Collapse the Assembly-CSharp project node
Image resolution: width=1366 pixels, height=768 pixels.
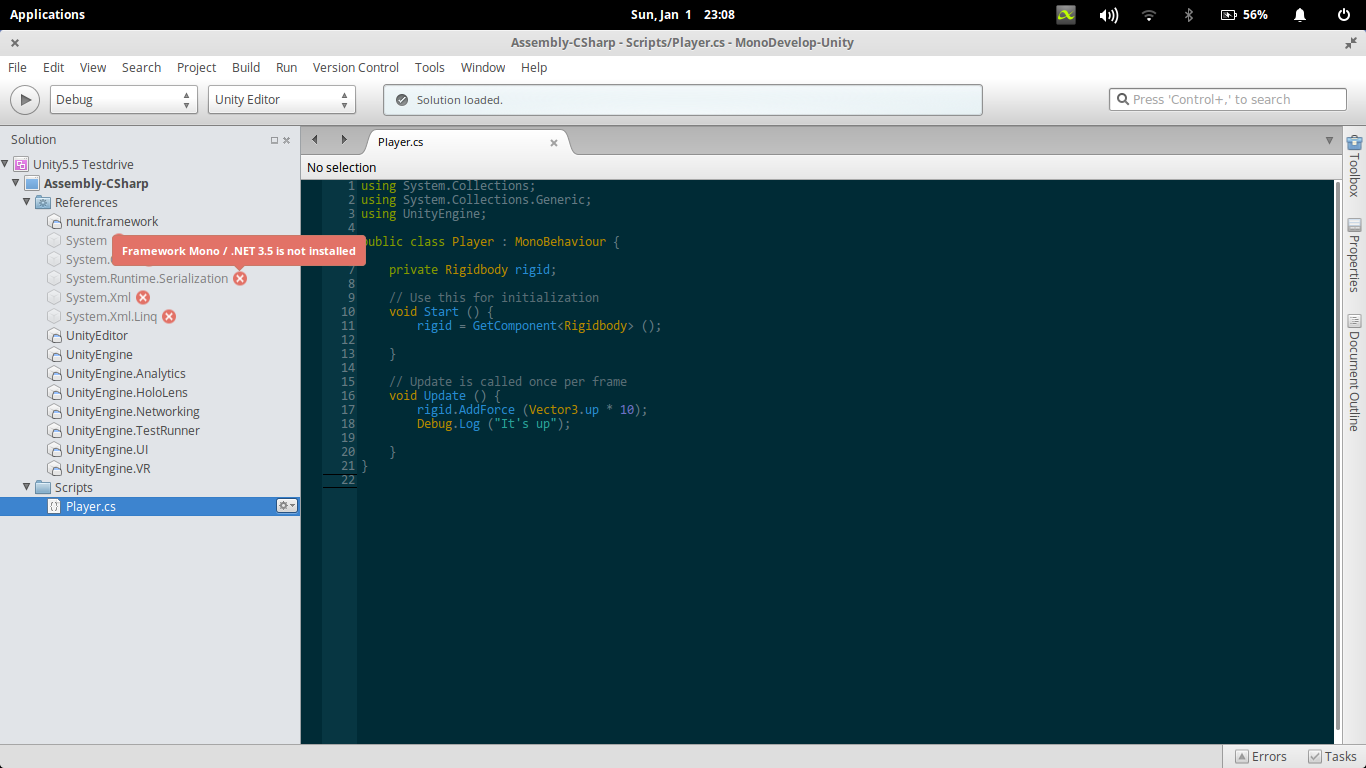pos(16,183)
